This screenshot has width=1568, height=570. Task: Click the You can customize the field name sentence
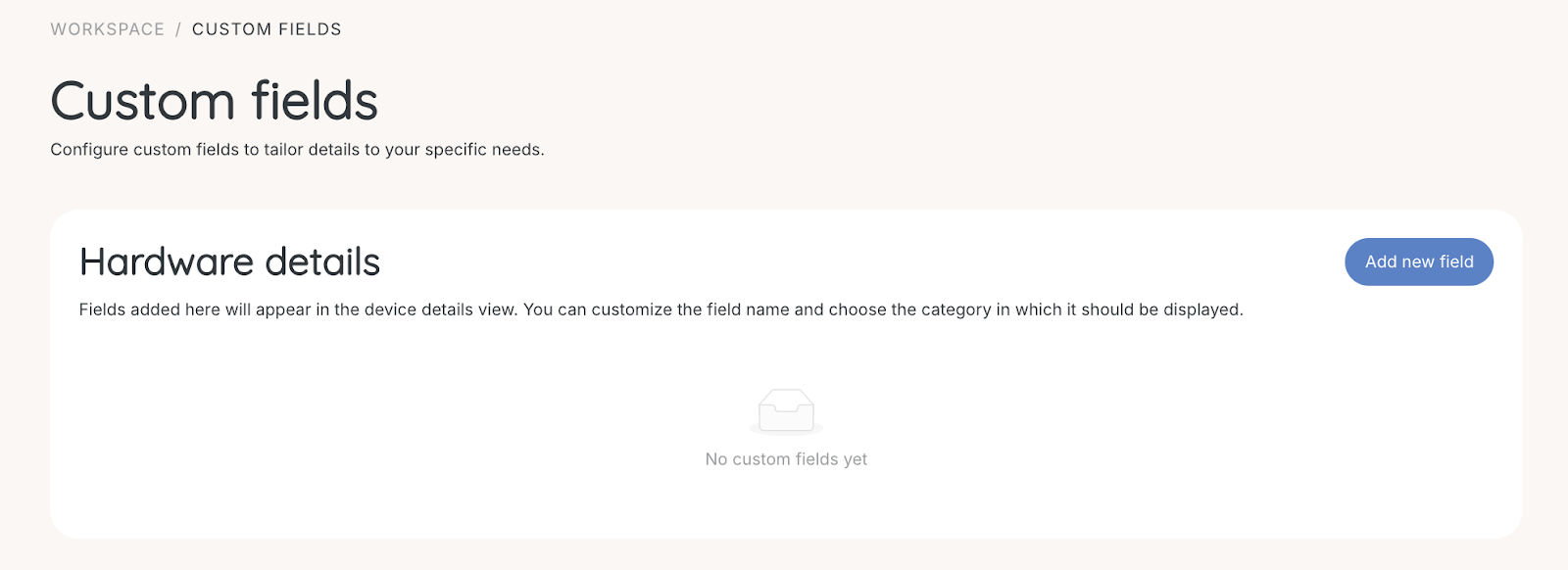884,309
